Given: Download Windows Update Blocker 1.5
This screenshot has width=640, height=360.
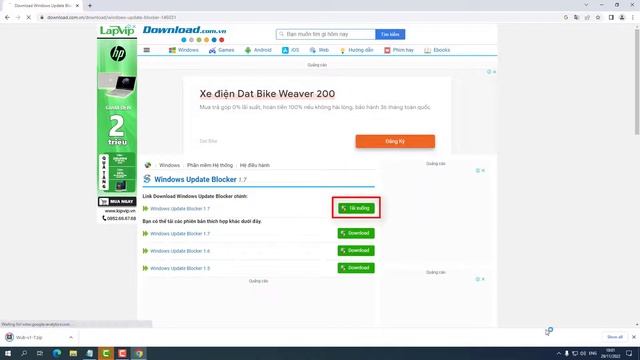Looking at the screenshot, I should (x=356, y=268).
